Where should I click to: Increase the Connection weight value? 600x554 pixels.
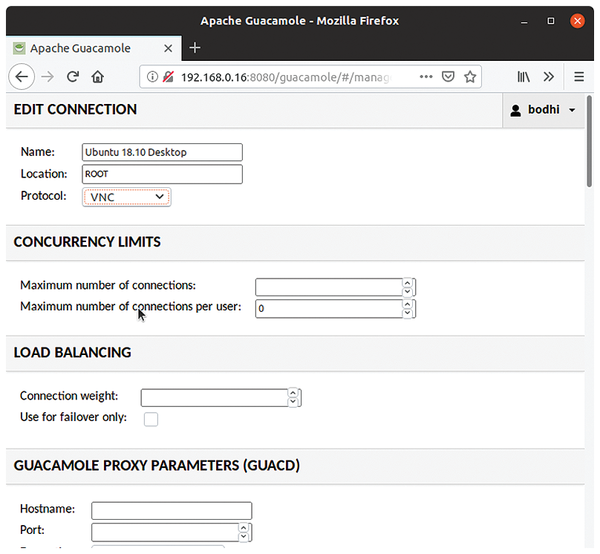coord(293,393)
